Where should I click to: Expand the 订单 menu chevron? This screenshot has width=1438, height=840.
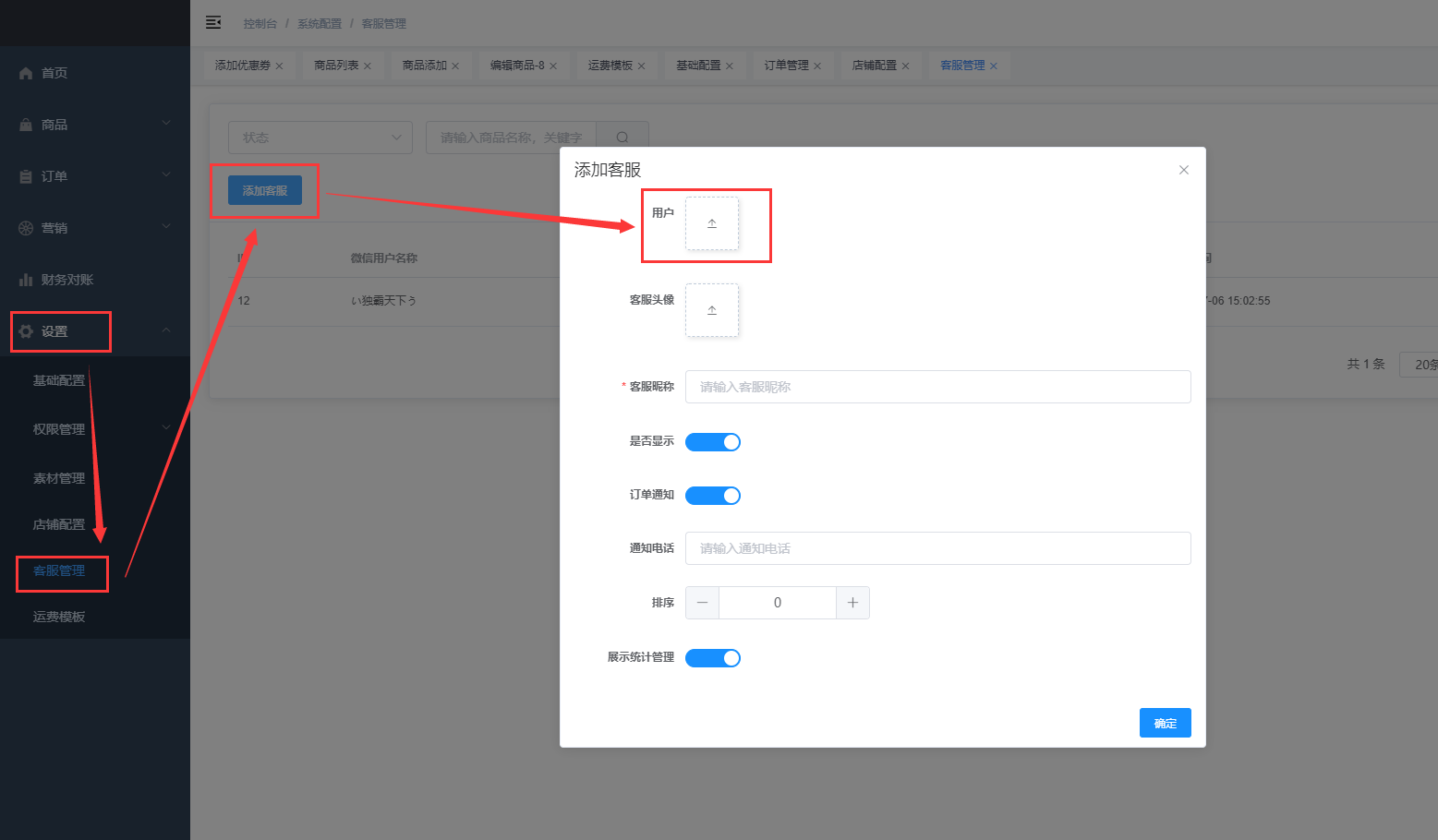[166, 174]
